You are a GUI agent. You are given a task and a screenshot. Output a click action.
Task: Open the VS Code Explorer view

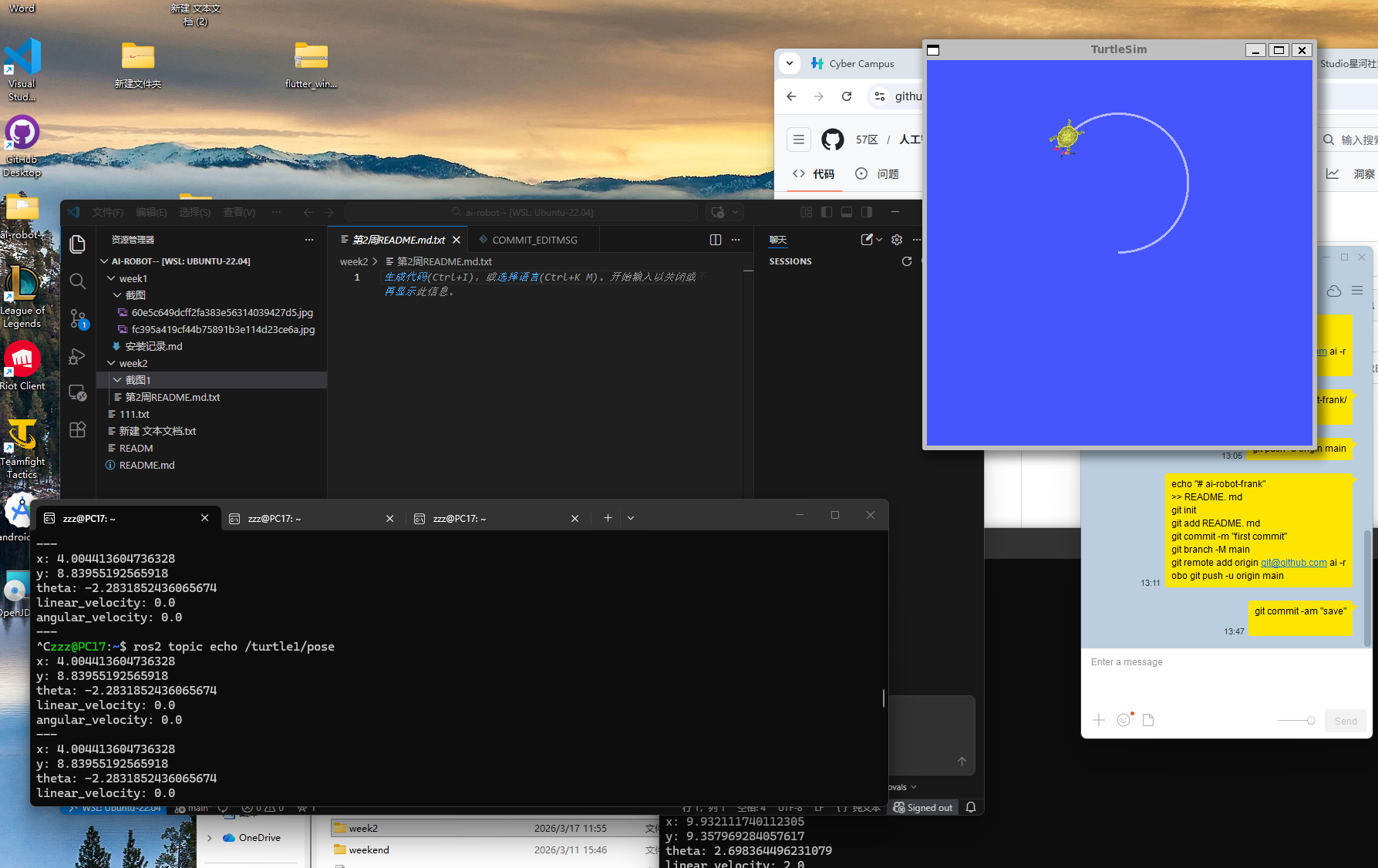[x=77, y=244]
